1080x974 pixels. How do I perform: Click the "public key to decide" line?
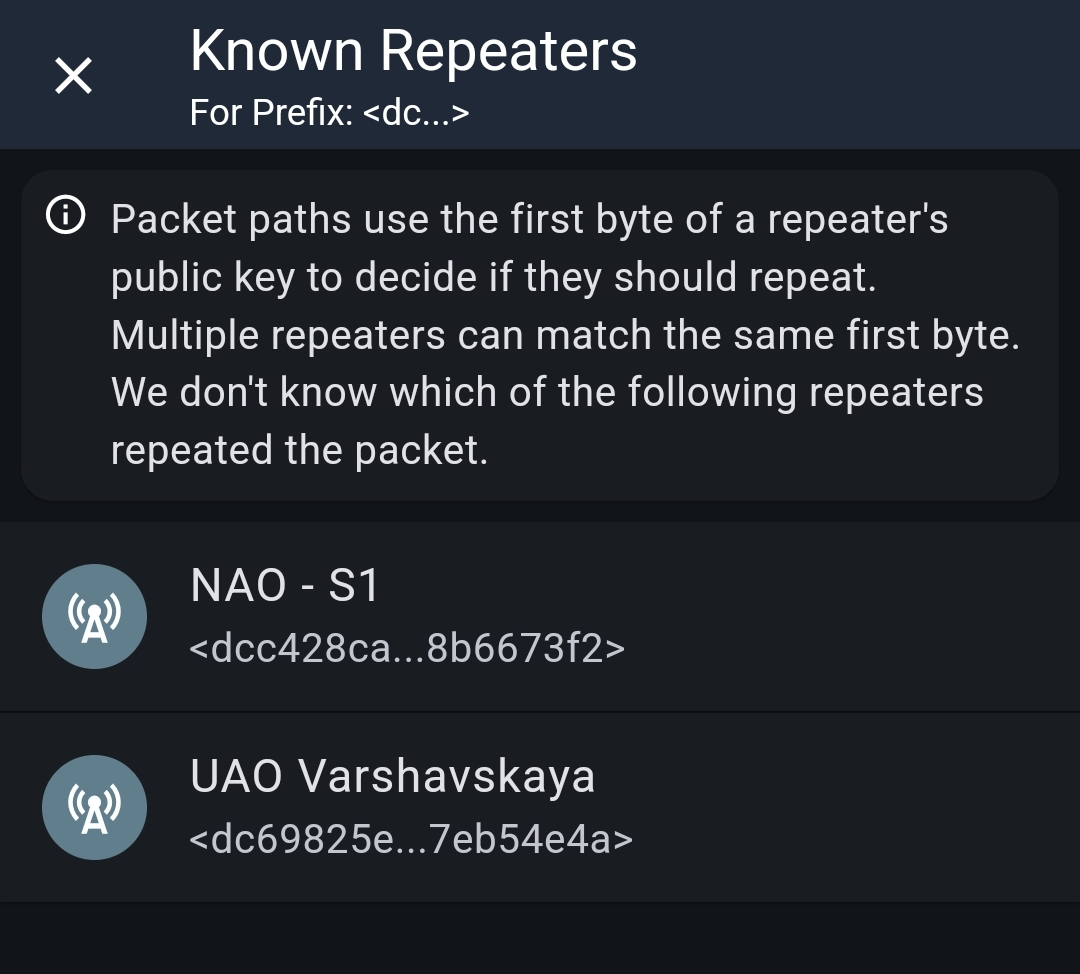click(x=493, y=278)
